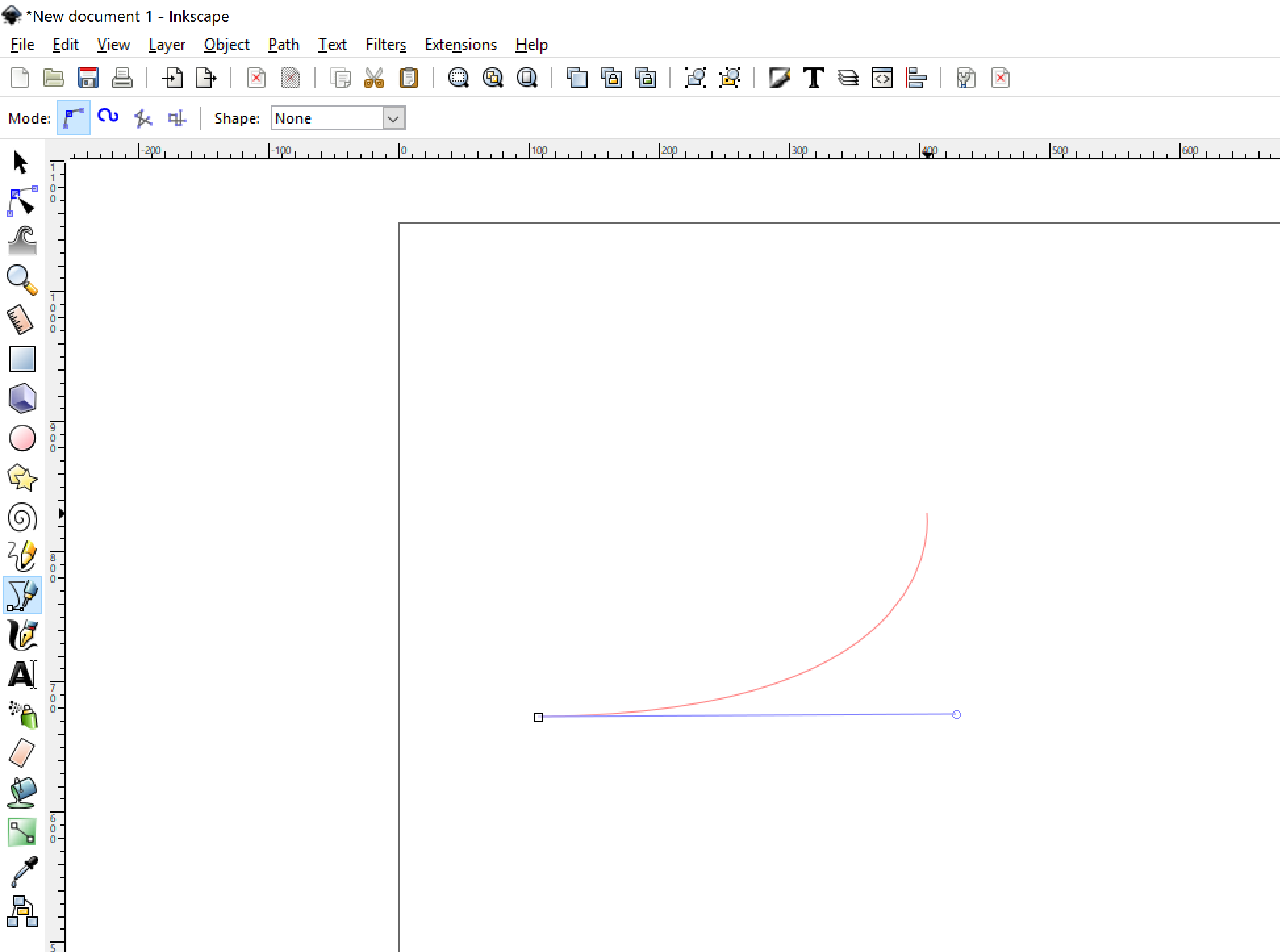Open the Text and Font dialog icon
Viewport: 1280px width, 952px height.
814,78
